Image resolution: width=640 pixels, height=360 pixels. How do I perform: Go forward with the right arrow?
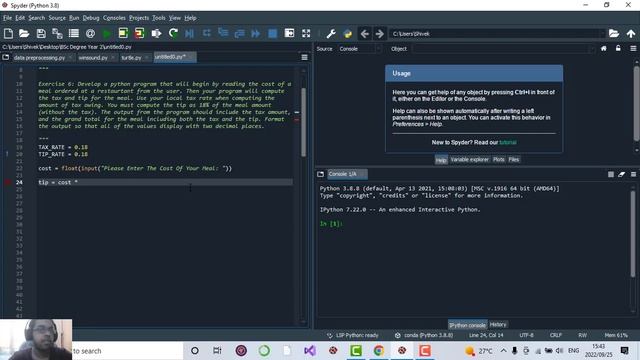pos(380,33)
